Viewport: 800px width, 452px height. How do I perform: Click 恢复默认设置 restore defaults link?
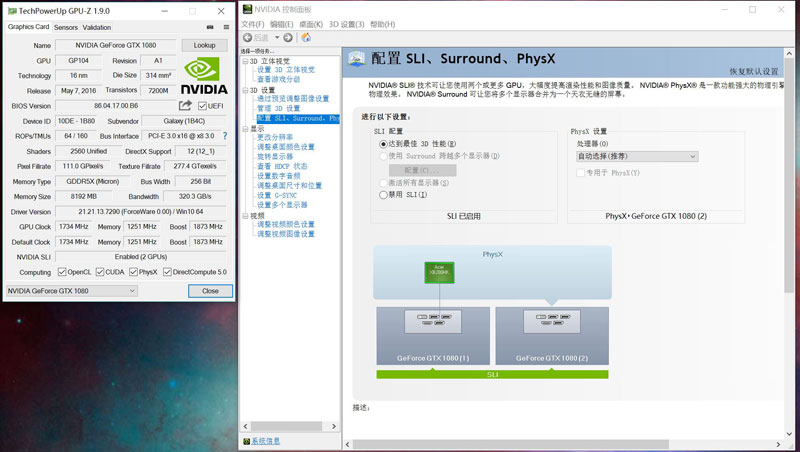[x=754, y=71]
